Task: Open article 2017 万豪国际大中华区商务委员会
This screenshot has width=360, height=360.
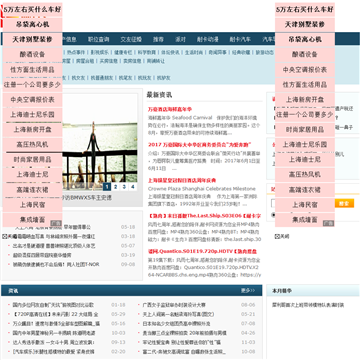Action: click(200, 145)
